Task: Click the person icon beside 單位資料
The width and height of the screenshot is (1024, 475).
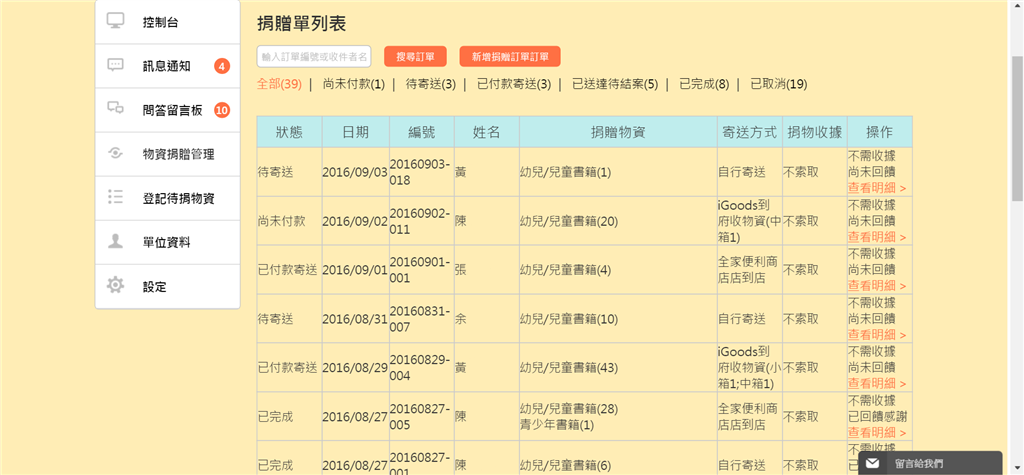Action: click(x=116, y=242)
